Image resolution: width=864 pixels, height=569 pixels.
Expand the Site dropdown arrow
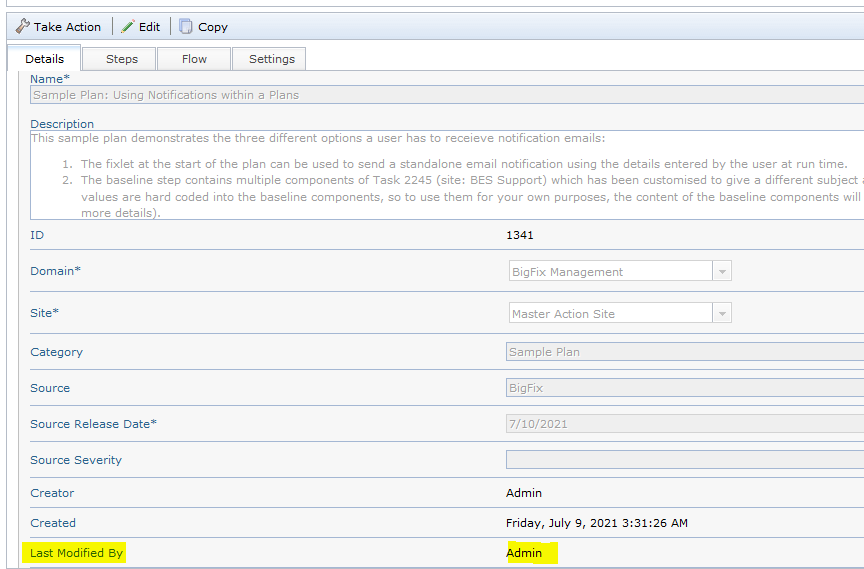pyautogui.click(x=721, y=314)
